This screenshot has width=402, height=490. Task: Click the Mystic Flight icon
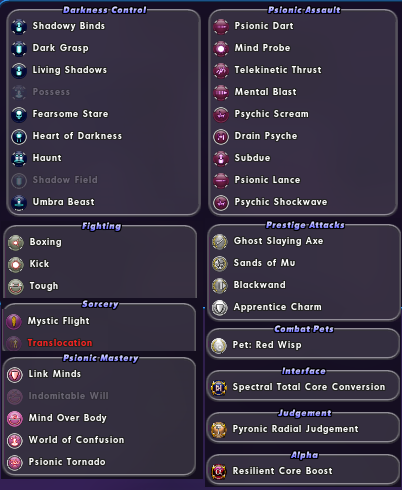click(x=14, y=321)
